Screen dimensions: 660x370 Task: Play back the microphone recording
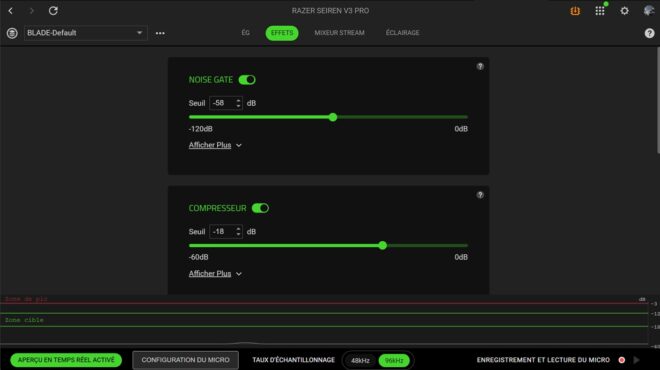click(x=636, y=360)
